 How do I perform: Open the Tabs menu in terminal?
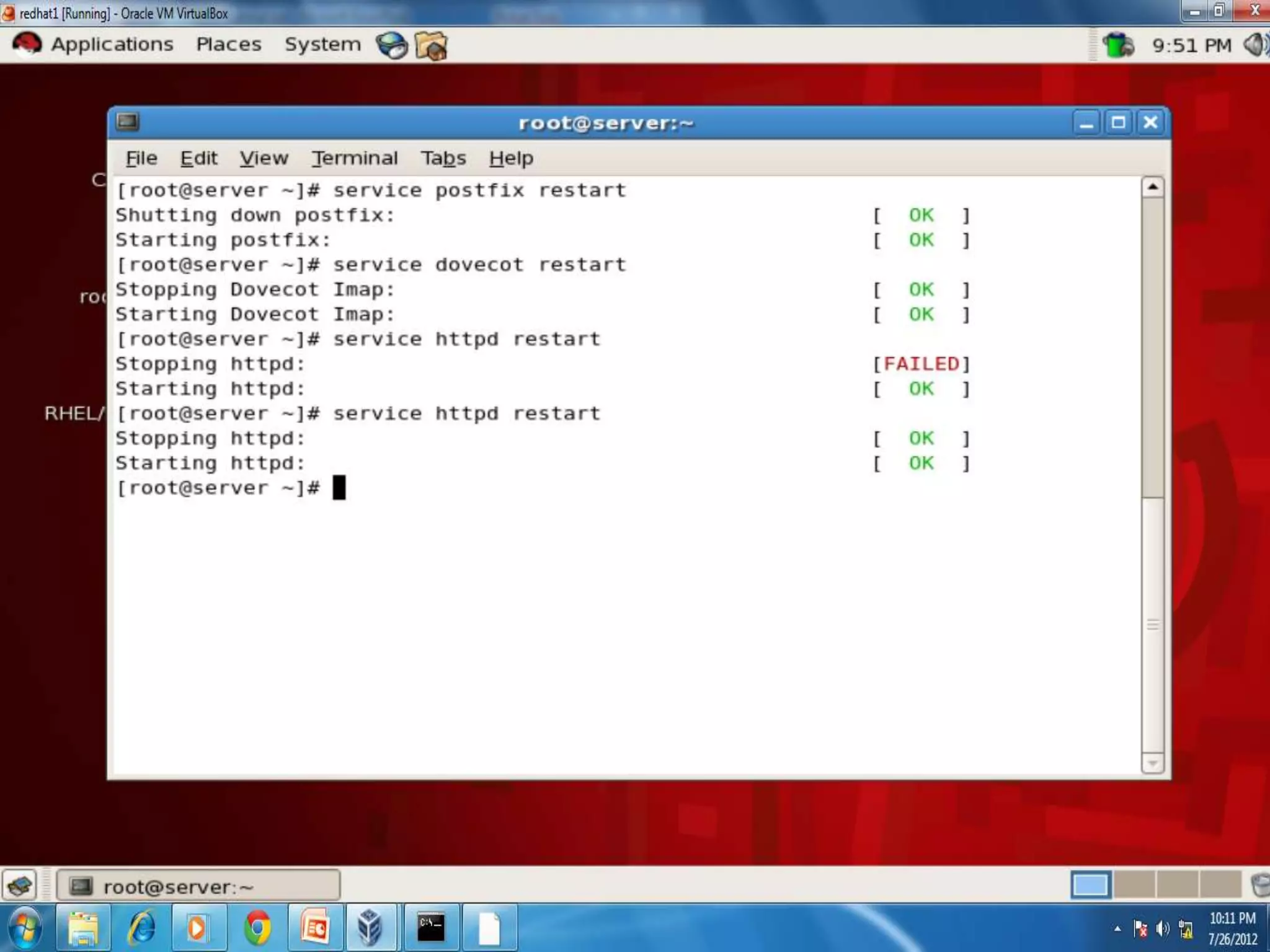click(443, 159)
